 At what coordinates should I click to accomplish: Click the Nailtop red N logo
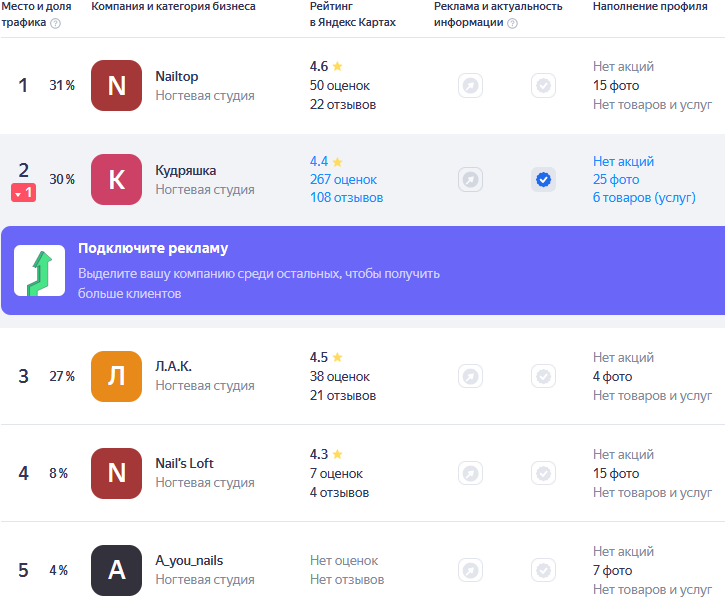(x=117, y=86)
